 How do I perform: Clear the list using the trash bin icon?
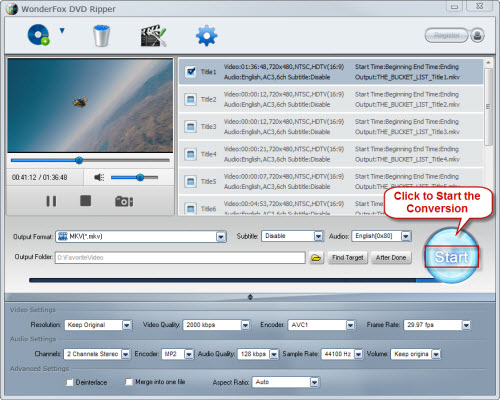[x=101, y=35]
